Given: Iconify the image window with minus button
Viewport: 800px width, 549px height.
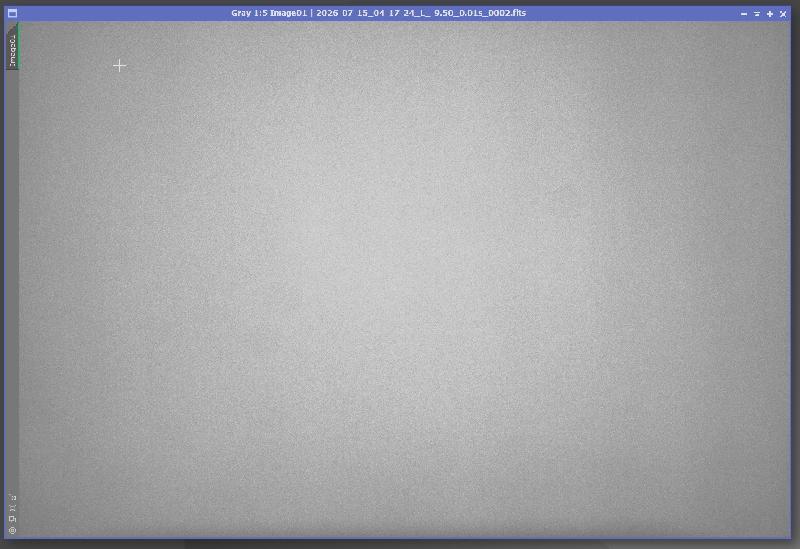Looking at the screenshot, I should click(743, 14).
